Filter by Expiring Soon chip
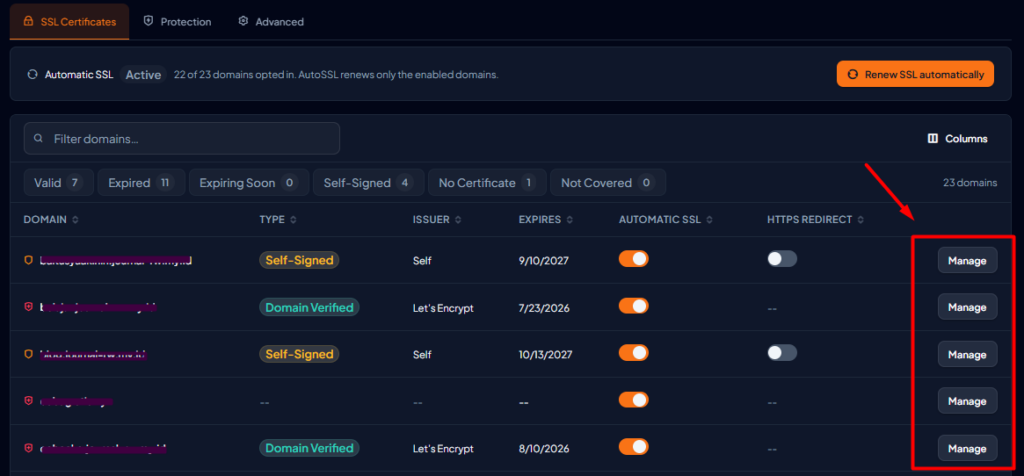This screenshot has width=1024, height=476. (x=249, y=183)
